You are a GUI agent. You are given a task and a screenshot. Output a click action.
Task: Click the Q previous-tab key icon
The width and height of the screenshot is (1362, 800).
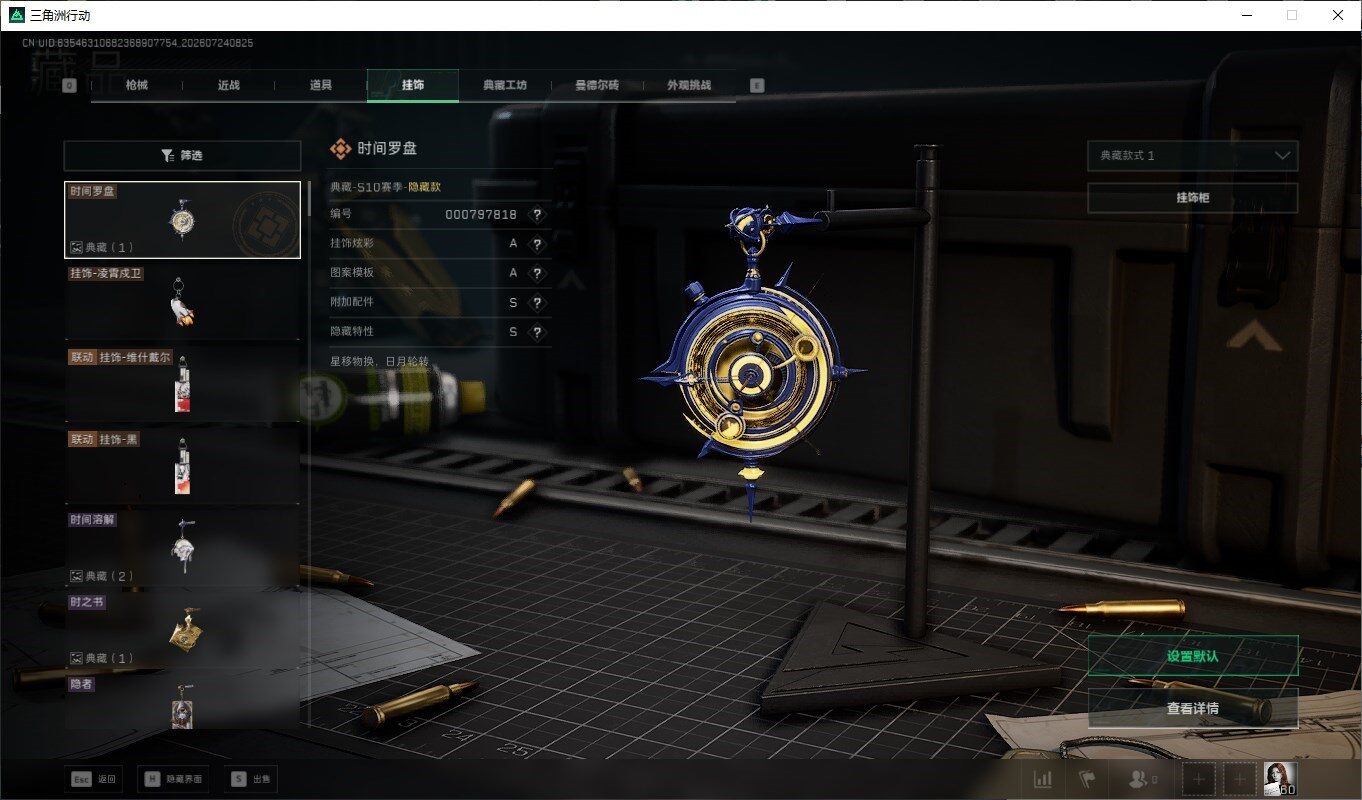[x=69, y=86]
